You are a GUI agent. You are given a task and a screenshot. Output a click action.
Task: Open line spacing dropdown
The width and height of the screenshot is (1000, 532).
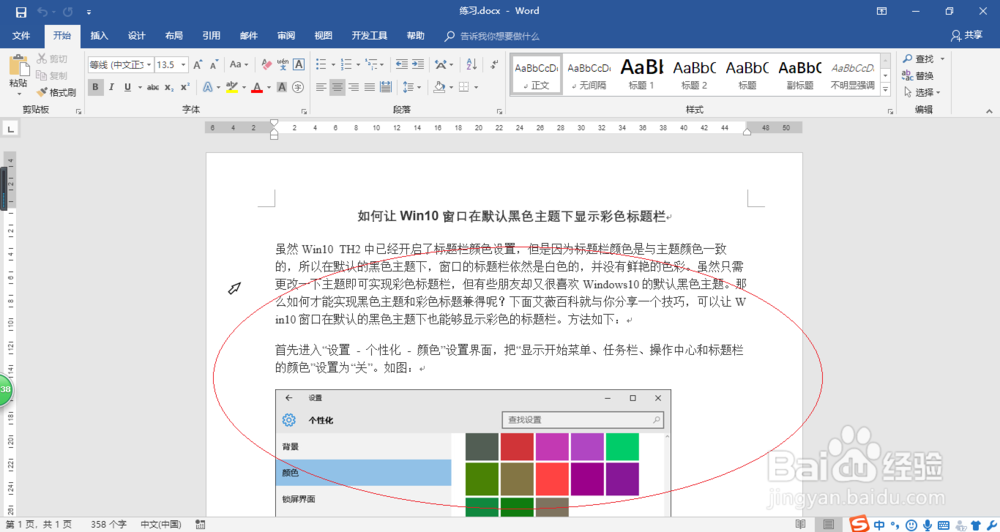(412, 87)
